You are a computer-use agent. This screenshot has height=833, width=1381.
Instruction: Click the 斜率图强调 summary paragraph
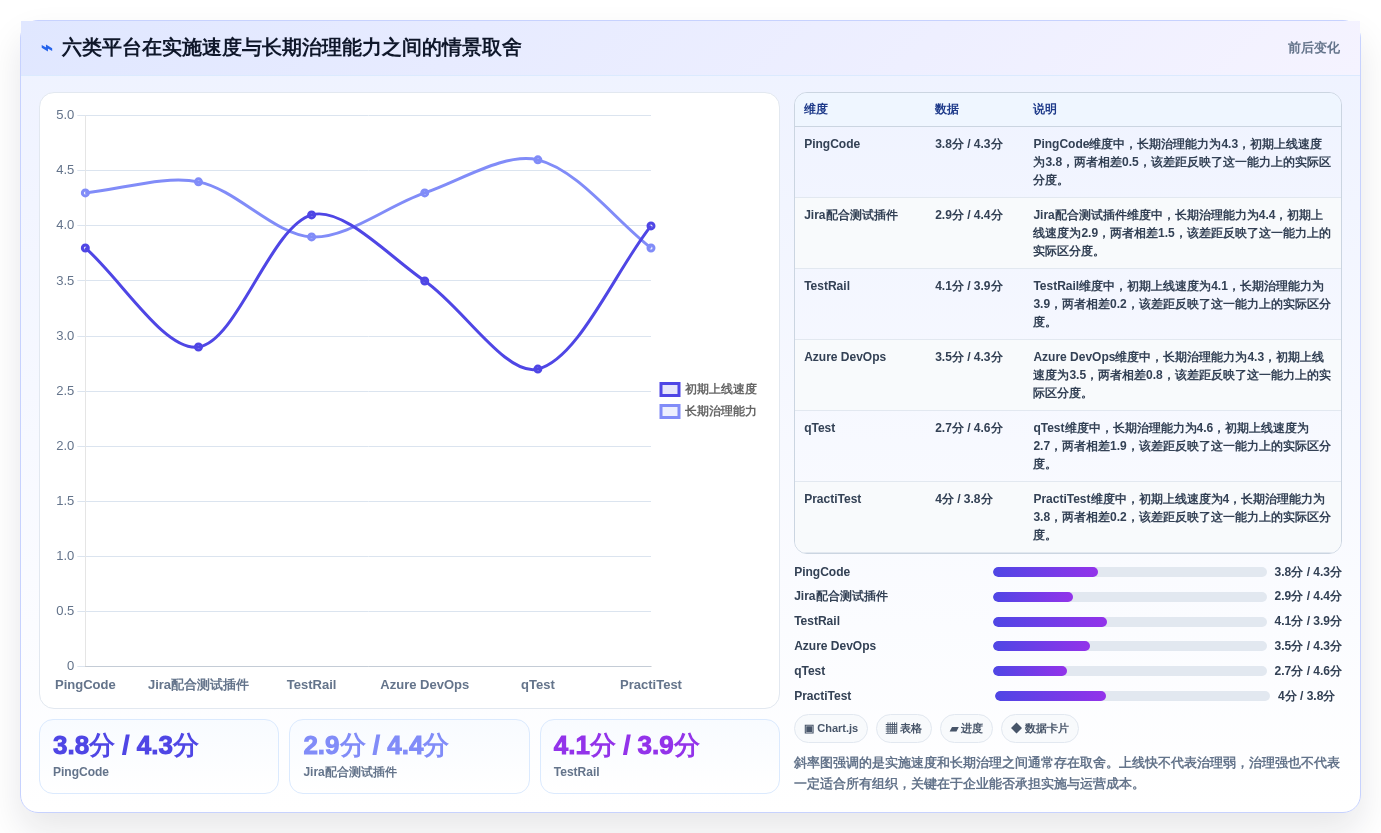tap(1067, 773)
